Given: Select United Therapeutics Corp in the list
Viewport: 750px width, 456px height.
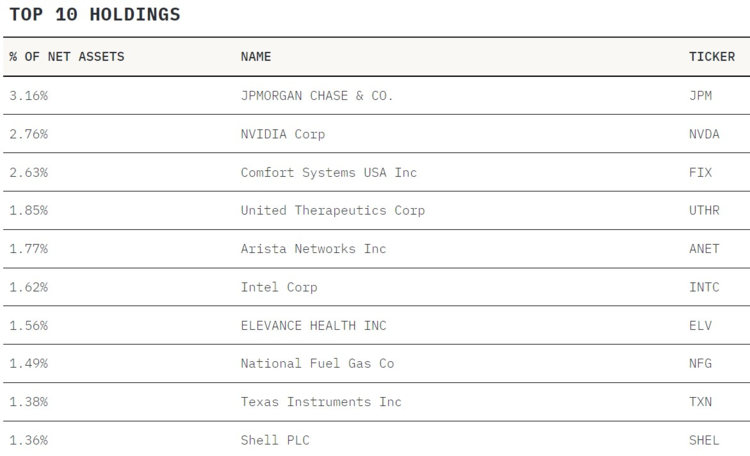Looking at the screenshot, I should tap(333, 210).
